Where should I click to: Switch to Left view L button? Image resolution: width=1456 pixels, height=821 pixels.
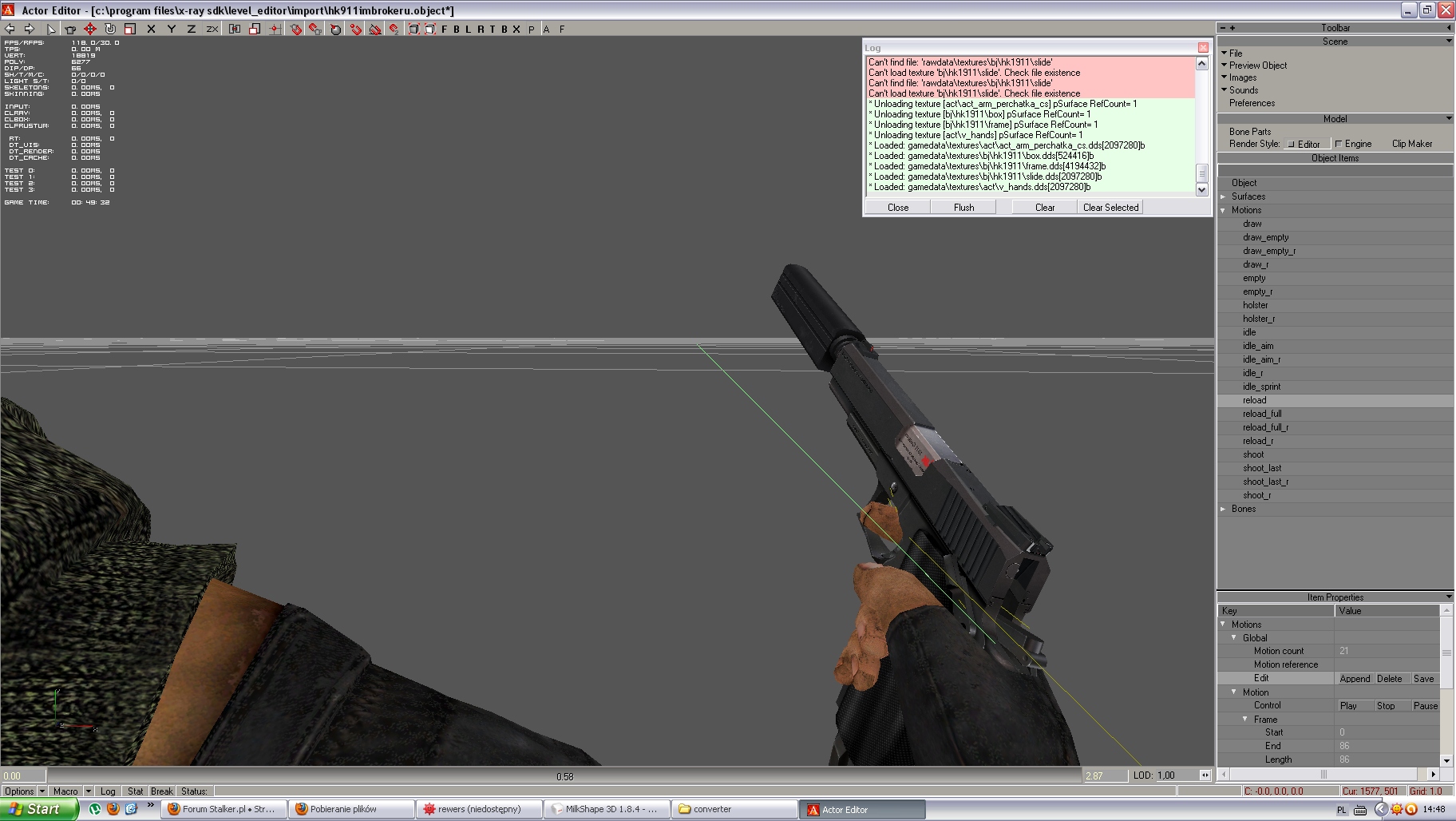click(469, 29)
